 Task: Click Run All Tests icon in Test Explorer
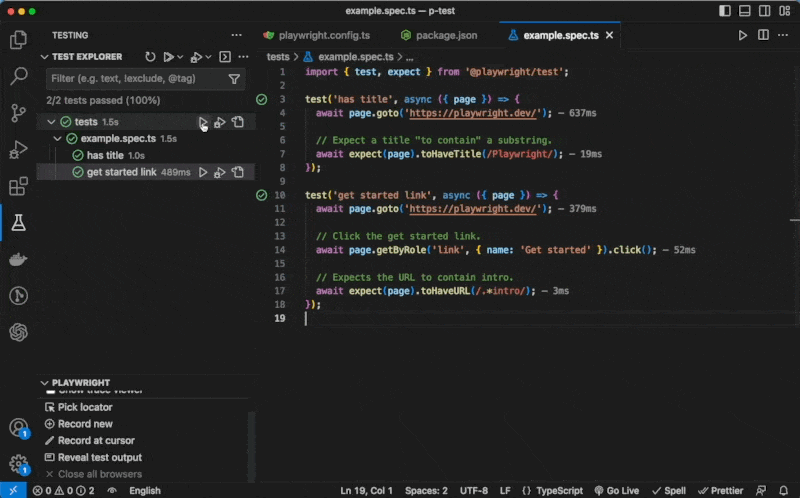tap(168, 57)
